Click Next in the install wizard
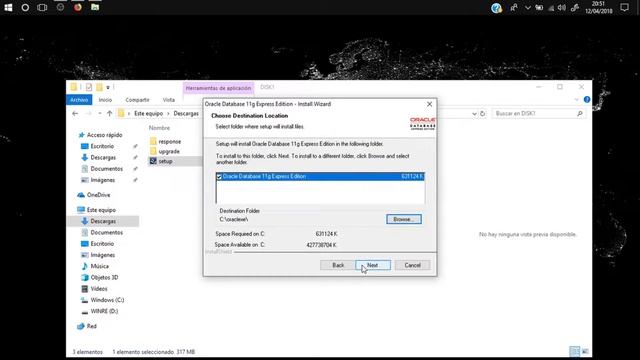The height and width of the screenshot is (360, 640). pos(373,265)
